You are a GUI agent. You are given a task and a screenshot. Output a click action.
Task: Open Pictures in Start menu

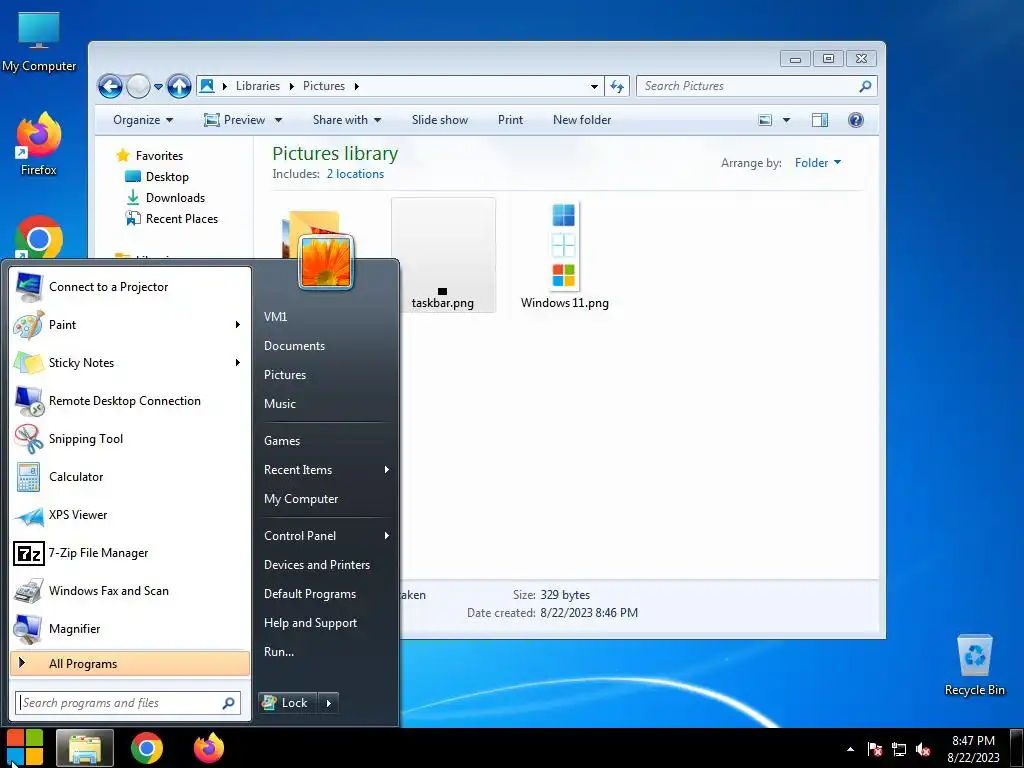285,375
